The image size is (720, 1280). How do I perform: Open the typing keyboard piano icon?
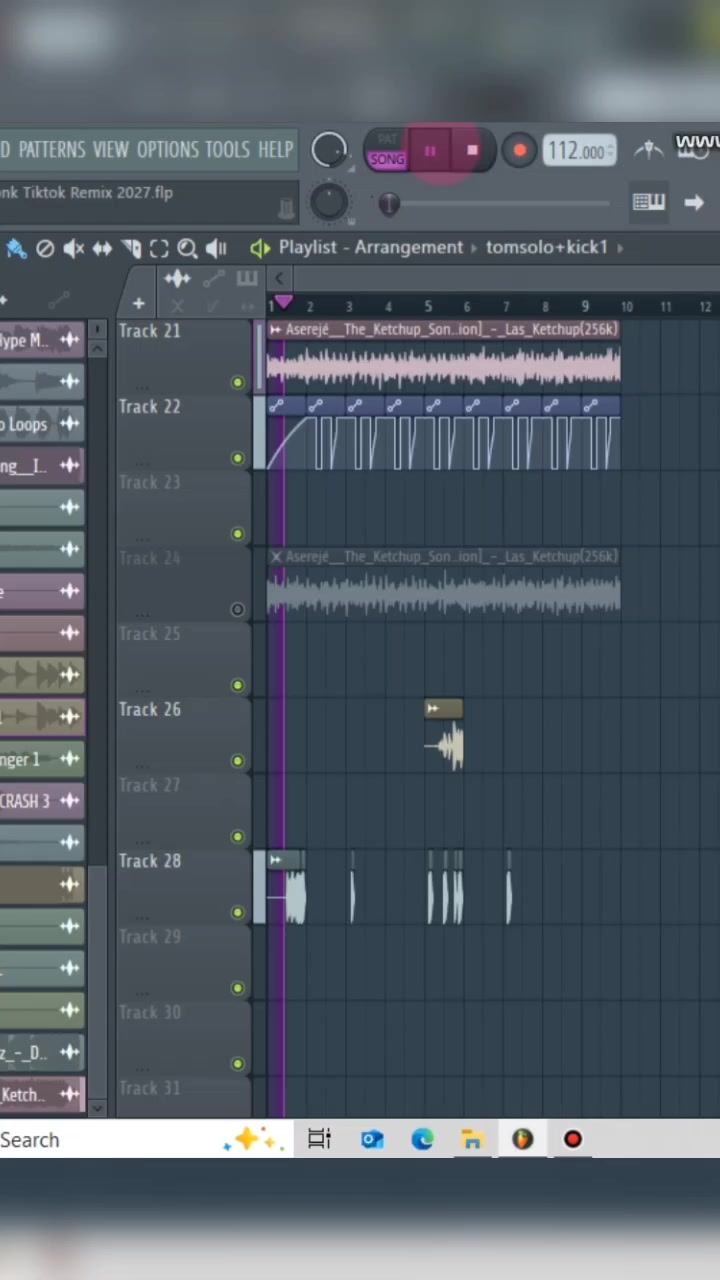click(648, 202)
